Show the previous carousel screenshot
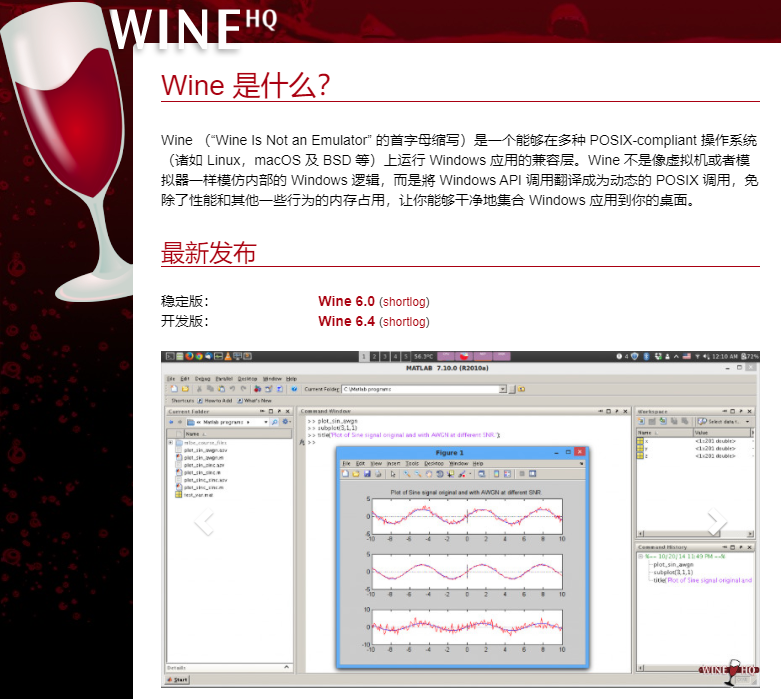The image size is (781, 699). [204, 522]
